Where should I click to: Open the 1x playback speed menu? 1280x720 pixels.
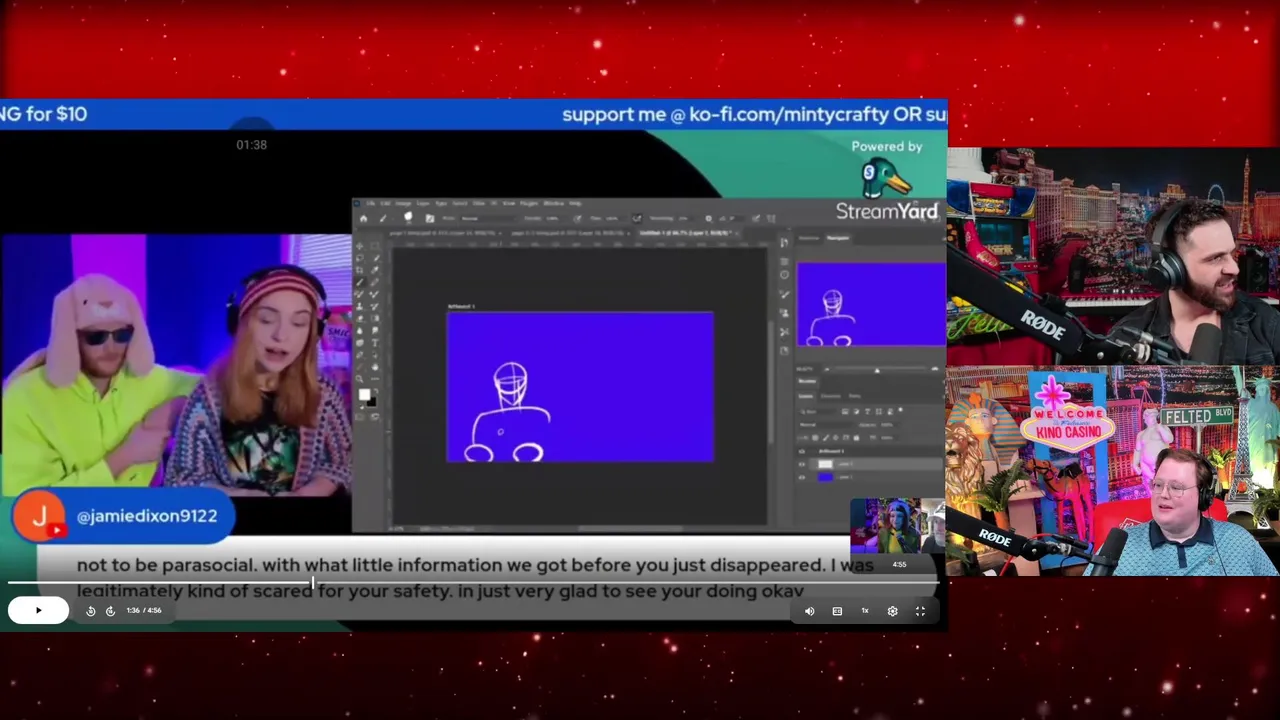coord(865,611)
